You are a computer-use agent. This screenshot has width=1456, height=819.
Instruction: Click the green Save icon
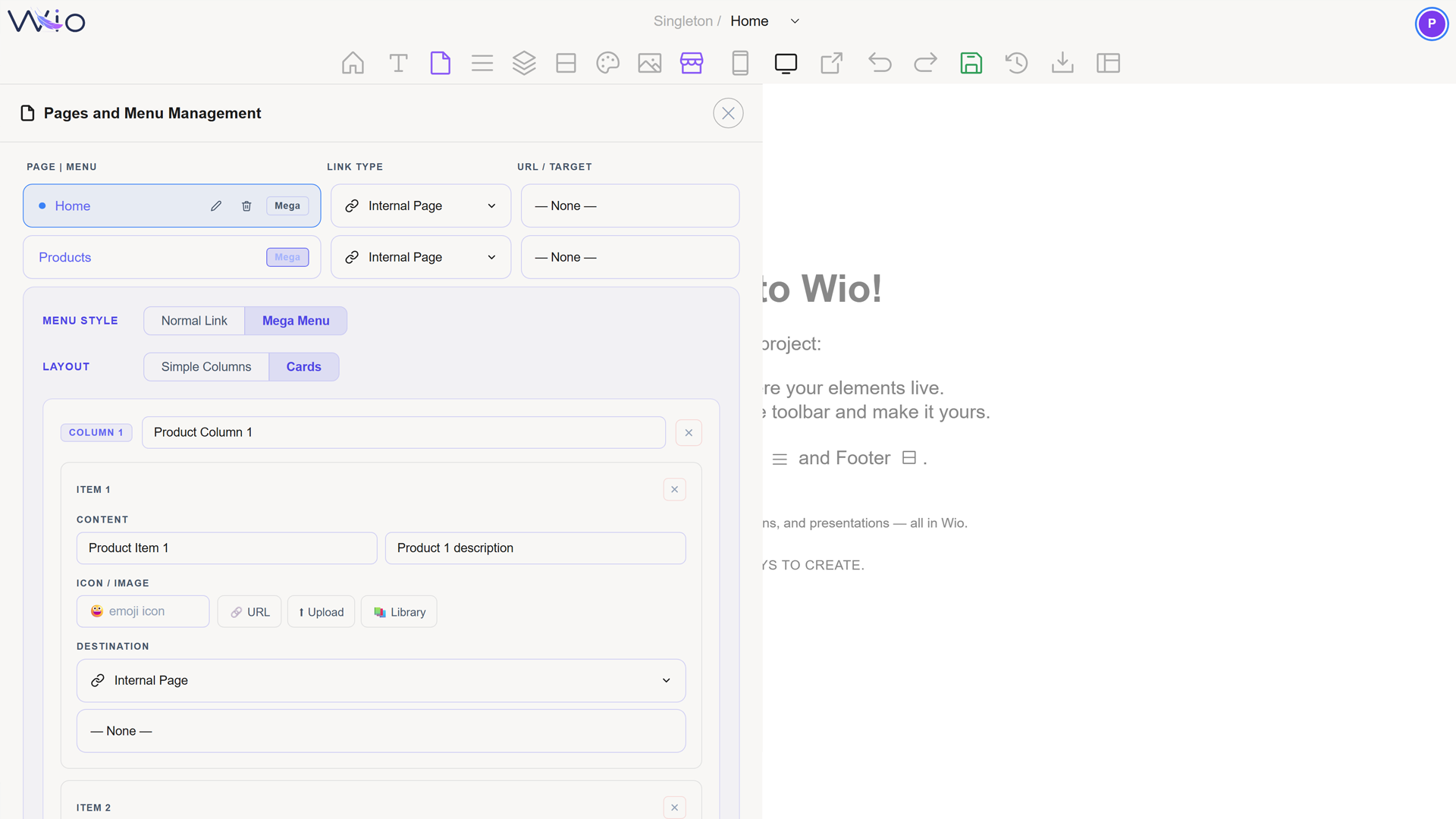coord(971,63)
